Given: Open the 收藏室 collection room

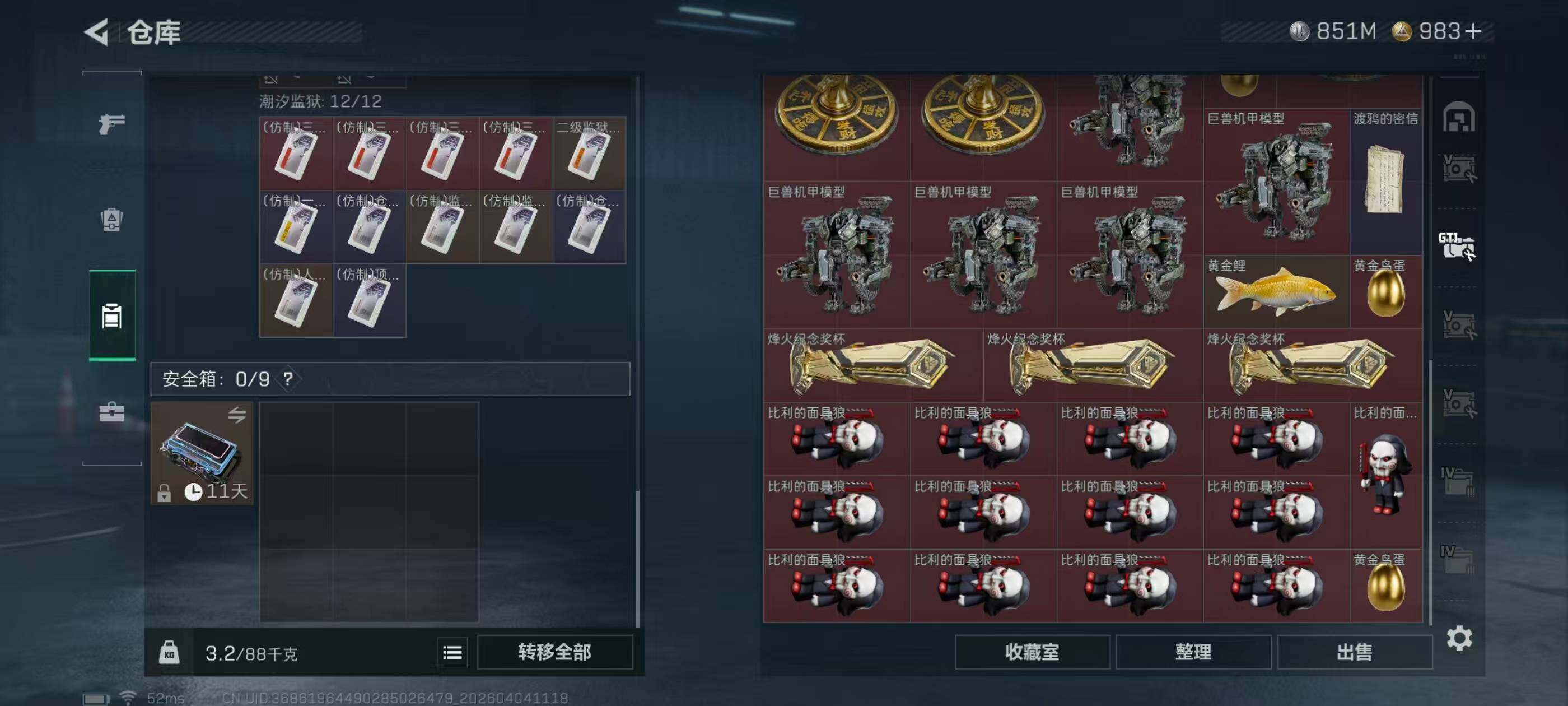Looking at the screenshot, I should coord(1032,652).
